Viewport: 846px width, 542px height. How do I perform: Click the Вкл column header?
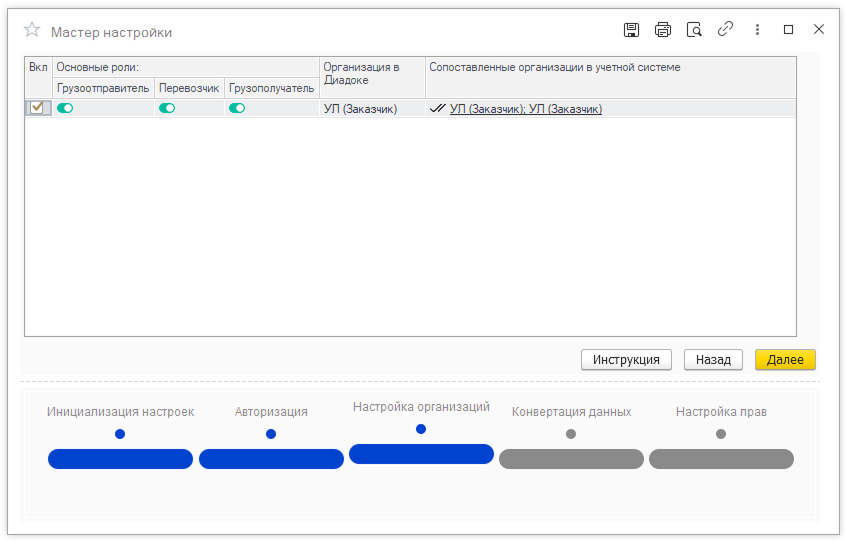pyautogui.click(x=38, y=78)
